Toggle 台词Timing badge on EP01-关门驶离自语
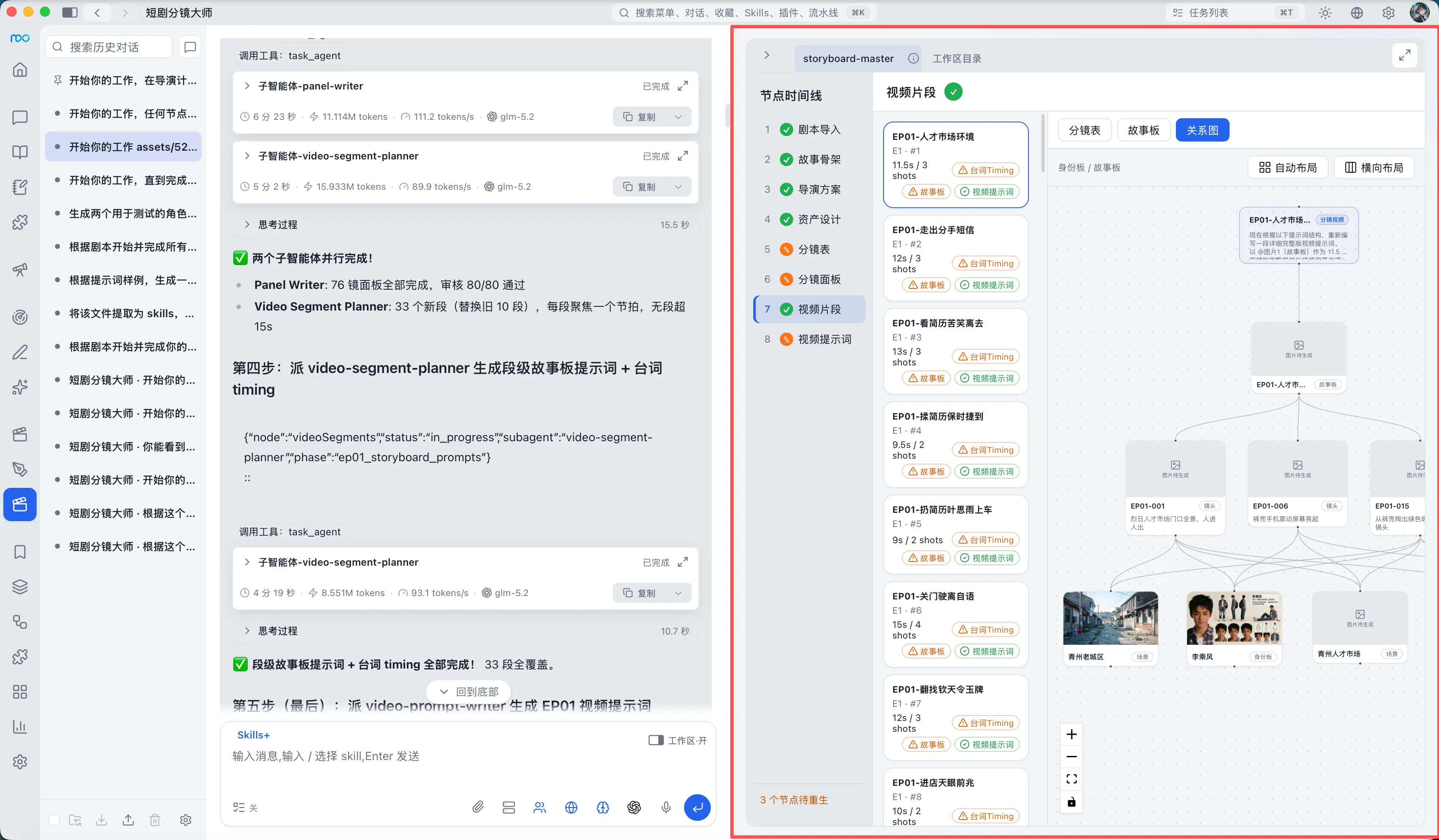 point(986,629)
